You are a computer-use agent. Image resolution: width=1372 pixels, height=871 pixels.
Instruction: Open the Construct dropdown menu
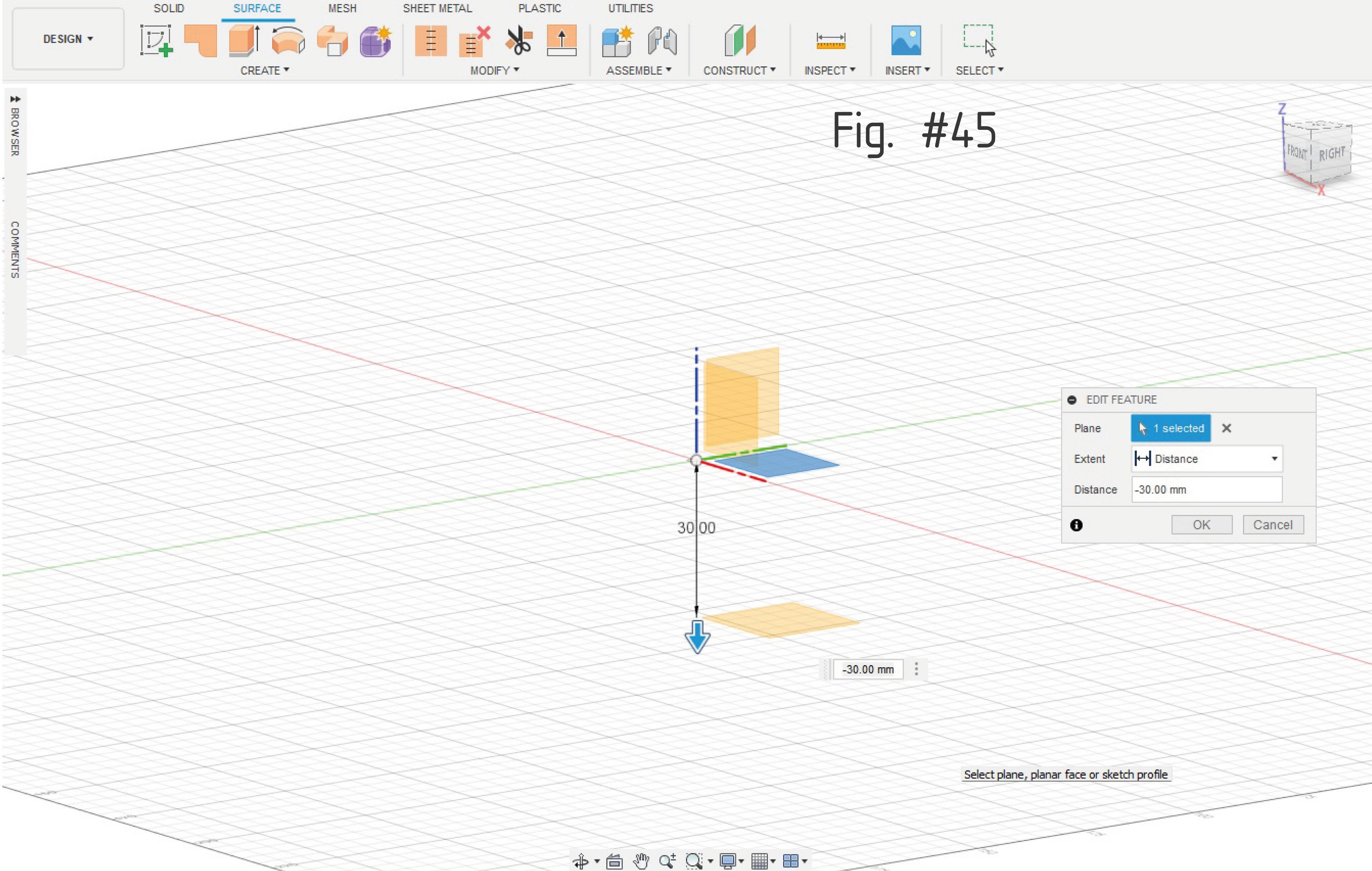click(x=739, y=70)
